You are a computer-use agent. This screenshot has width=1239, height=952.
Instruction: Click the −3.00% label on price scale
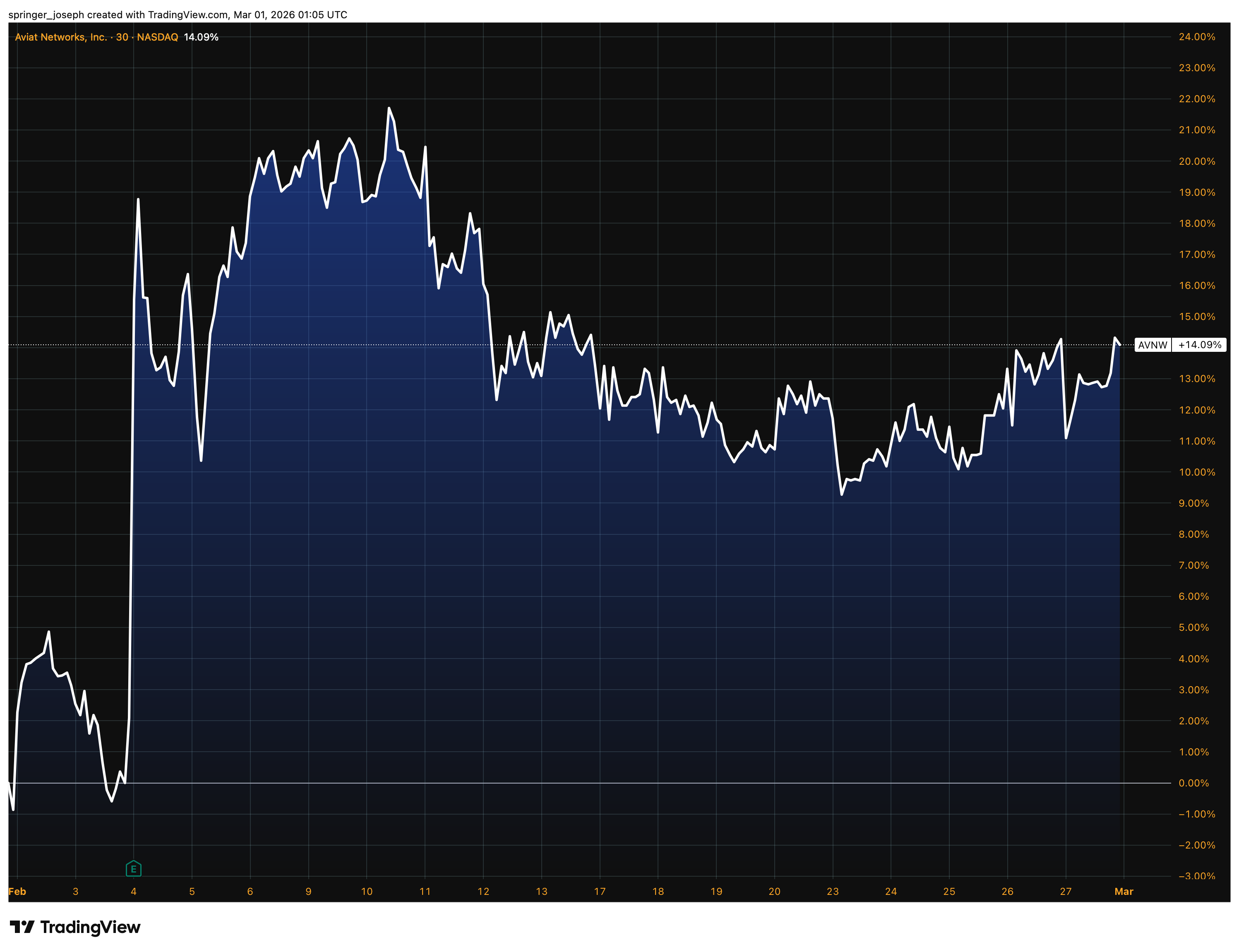click(1196, 876)
